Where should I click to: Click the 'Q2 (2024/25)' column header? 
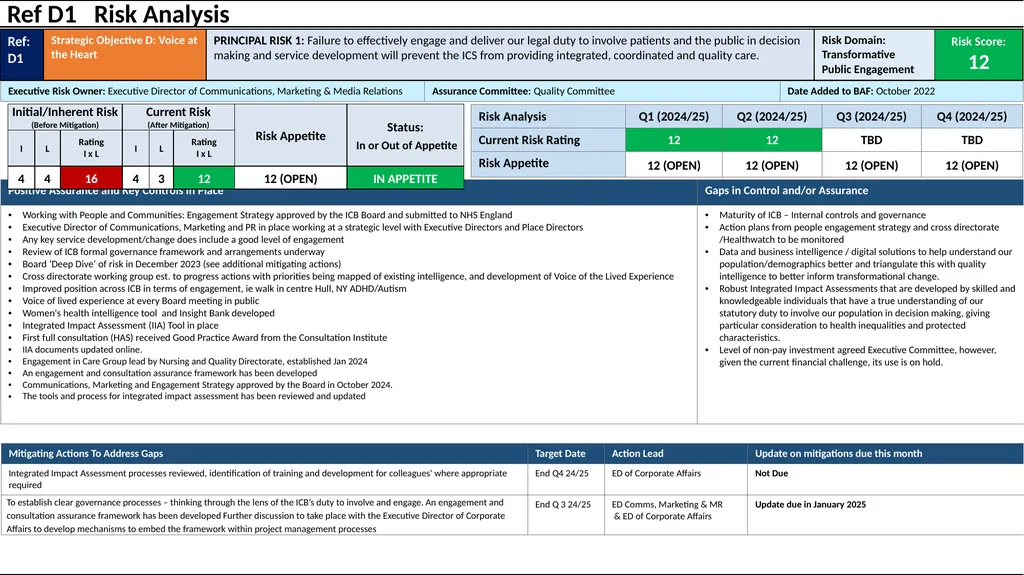772,116
